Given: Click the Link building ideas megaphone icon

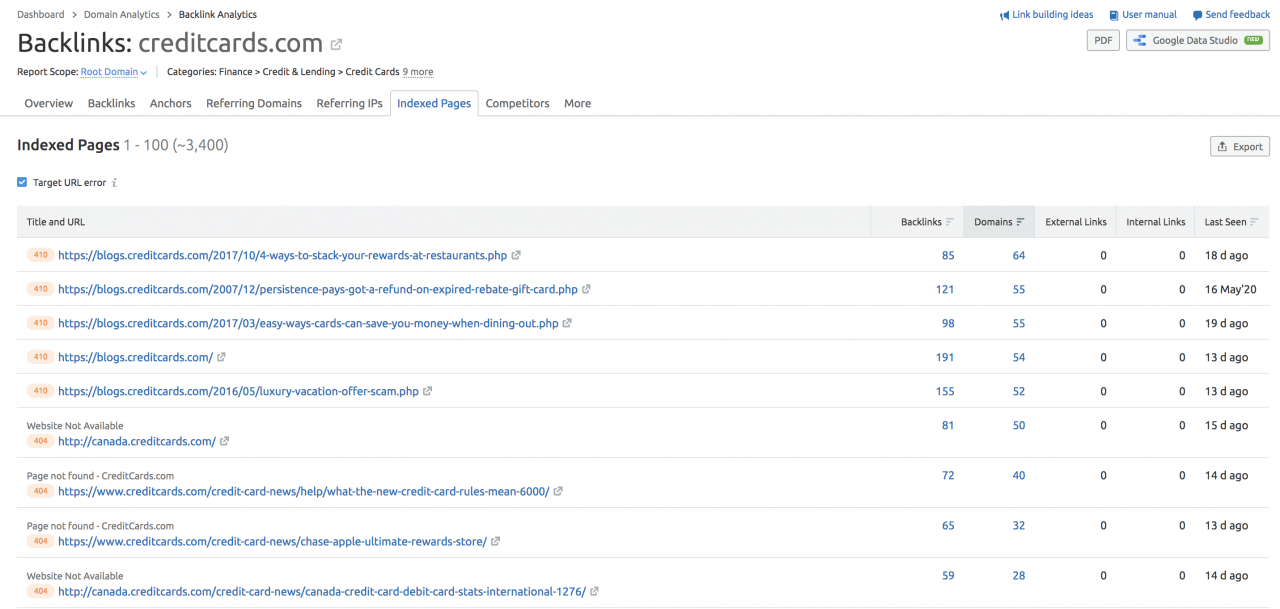Looking at the screenshot, I should [1004, 15].
